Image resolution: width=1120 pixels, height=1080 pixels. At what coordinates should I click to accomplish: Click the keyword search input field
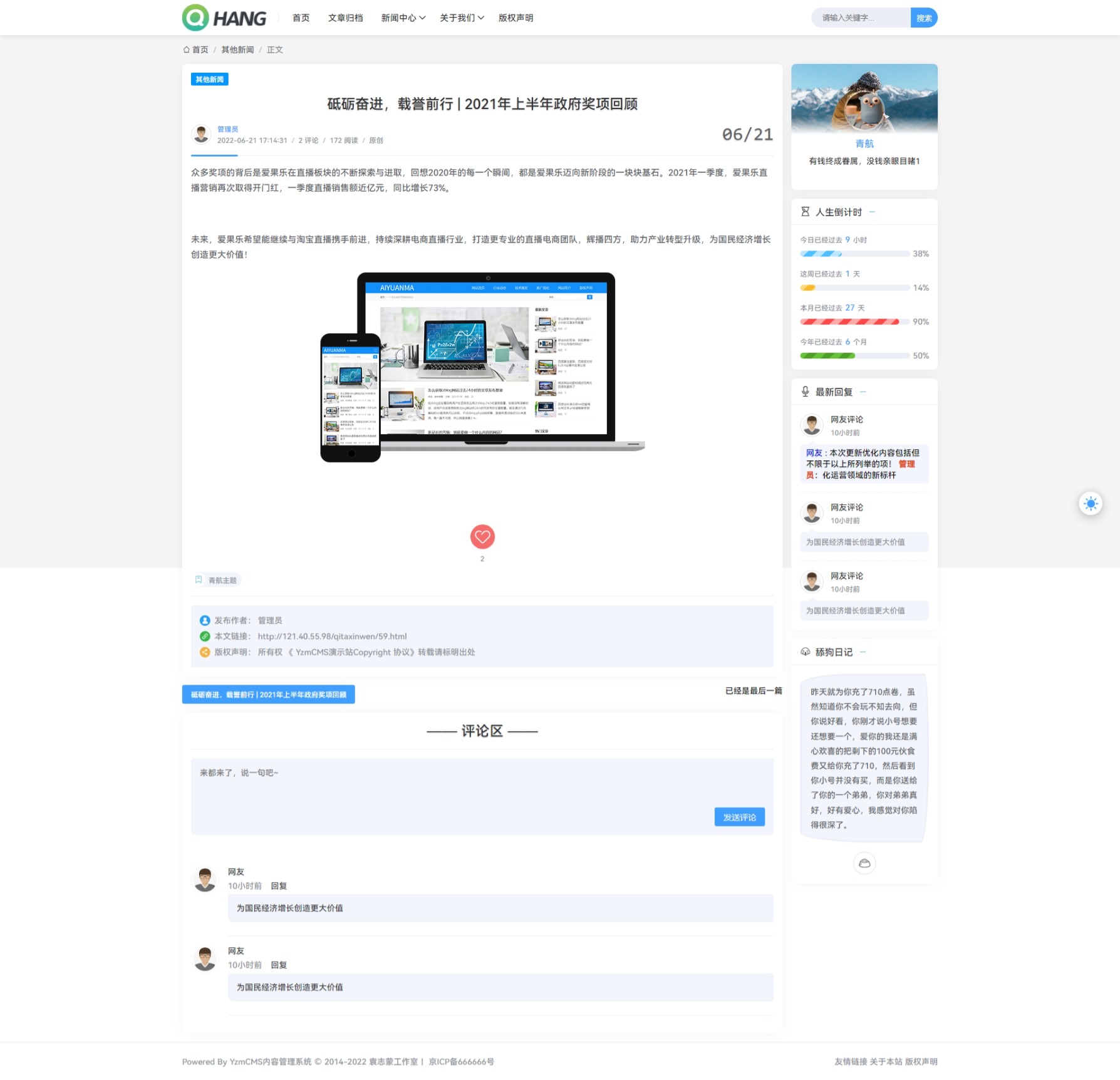861,18
